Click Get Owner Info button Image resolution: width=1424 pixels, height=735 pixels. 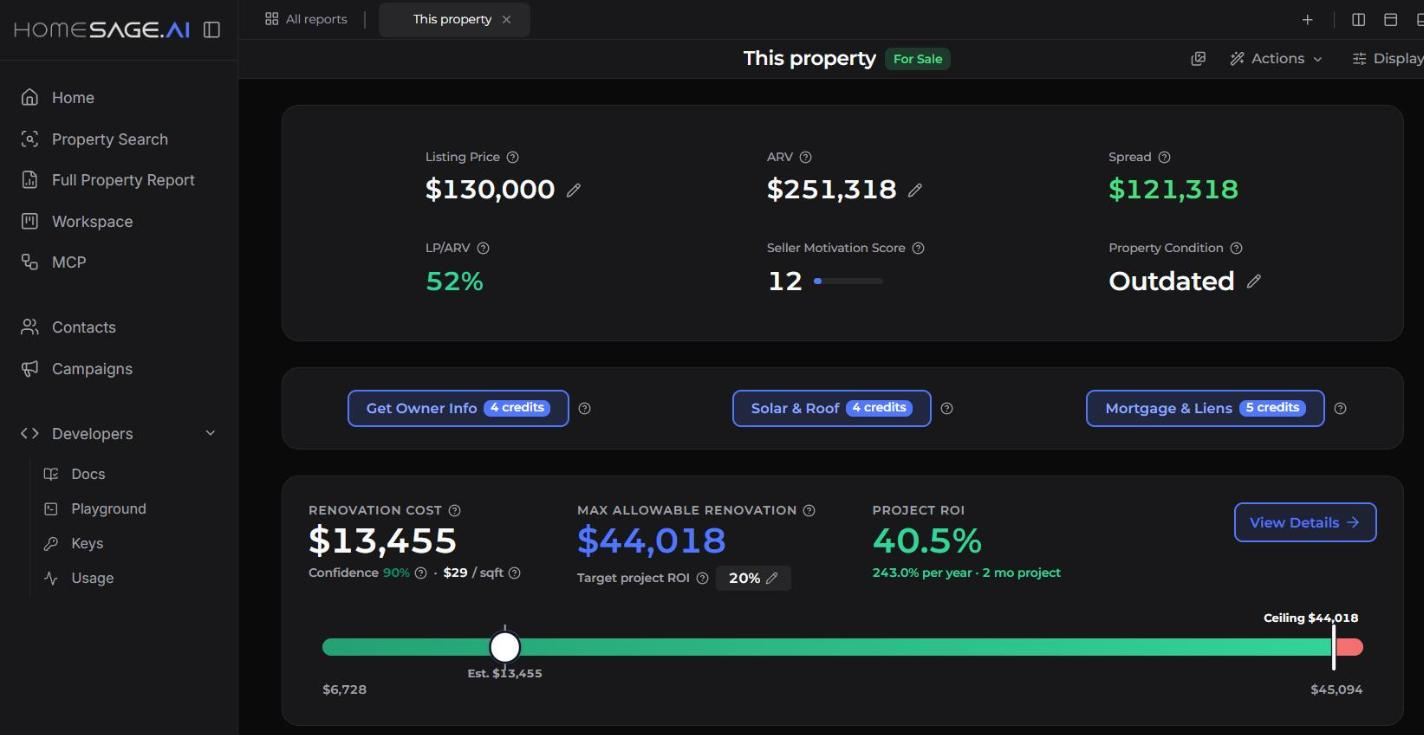coord(458,408)
